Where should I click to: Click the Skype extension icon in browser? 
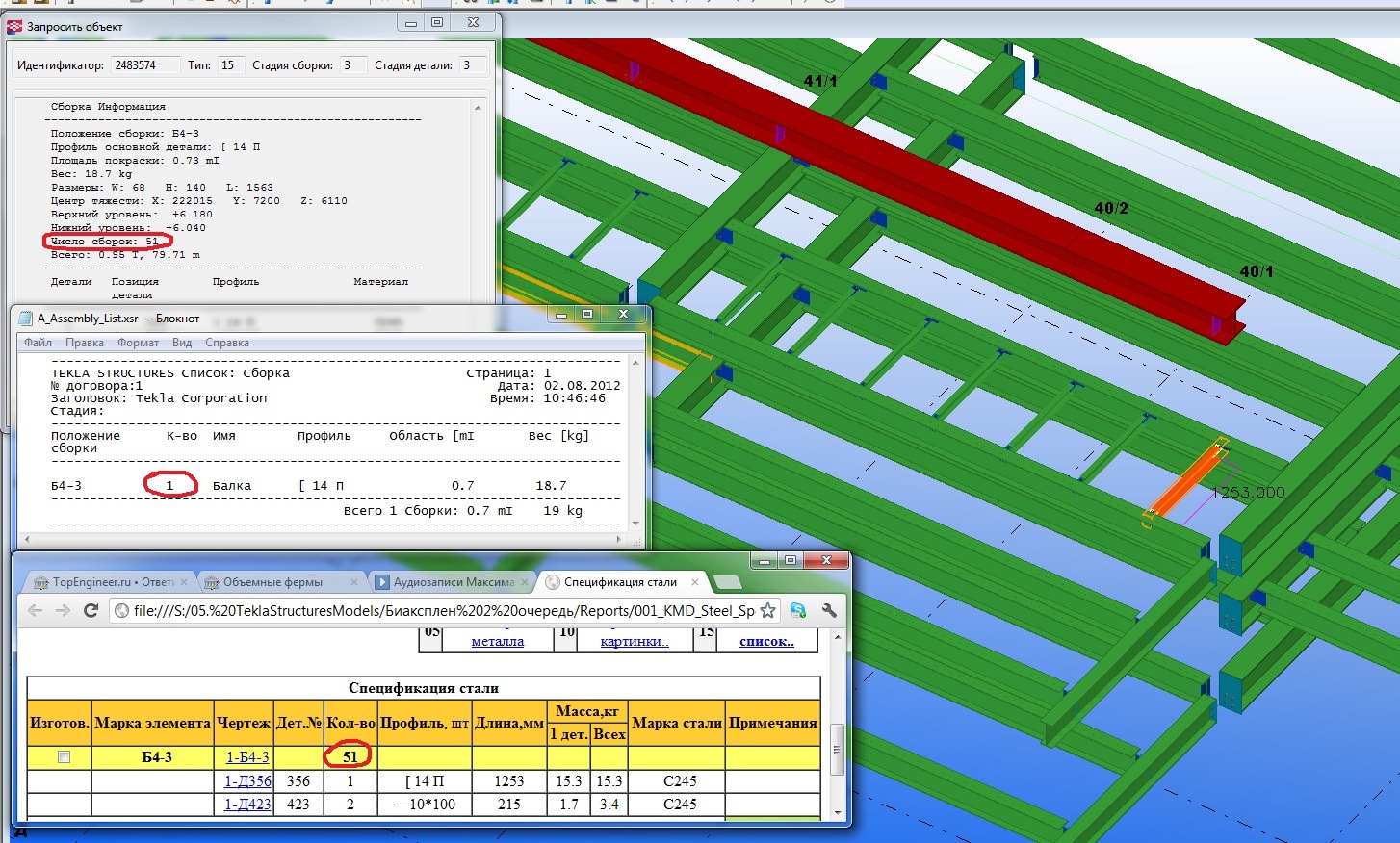click(x=798, y=611)
